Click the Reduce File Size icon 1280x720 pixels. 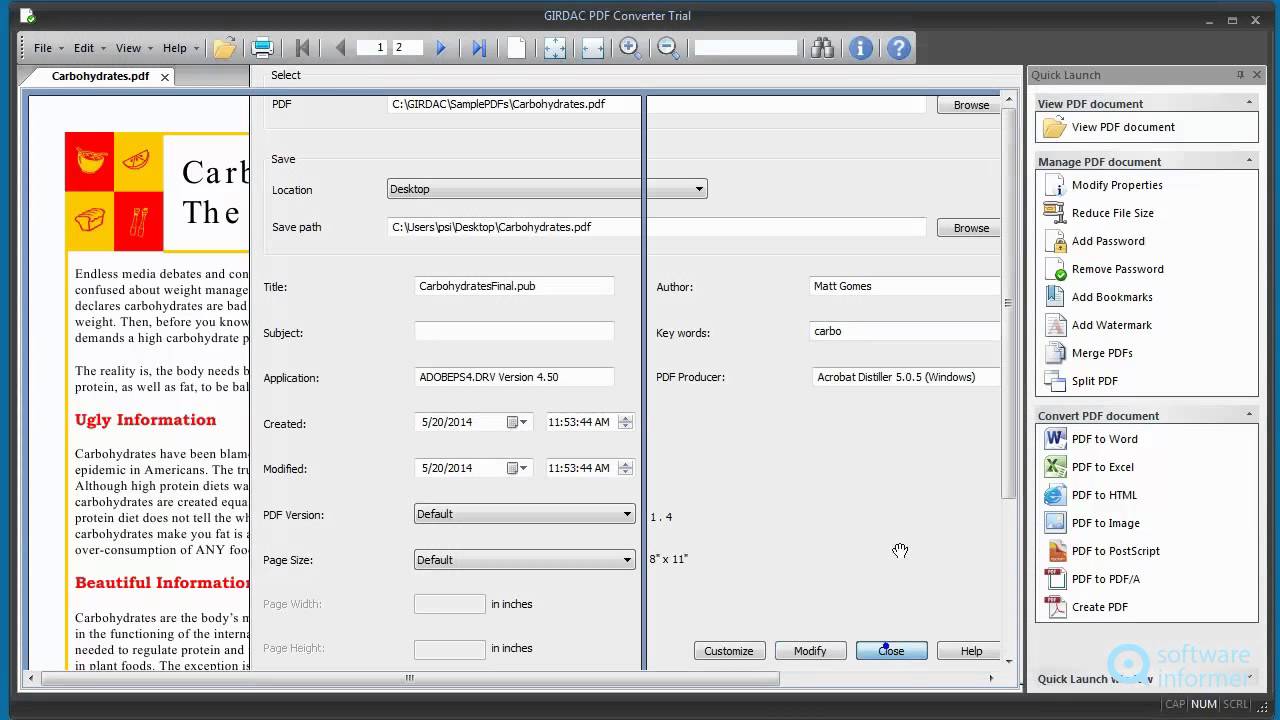pos(1055,213)
